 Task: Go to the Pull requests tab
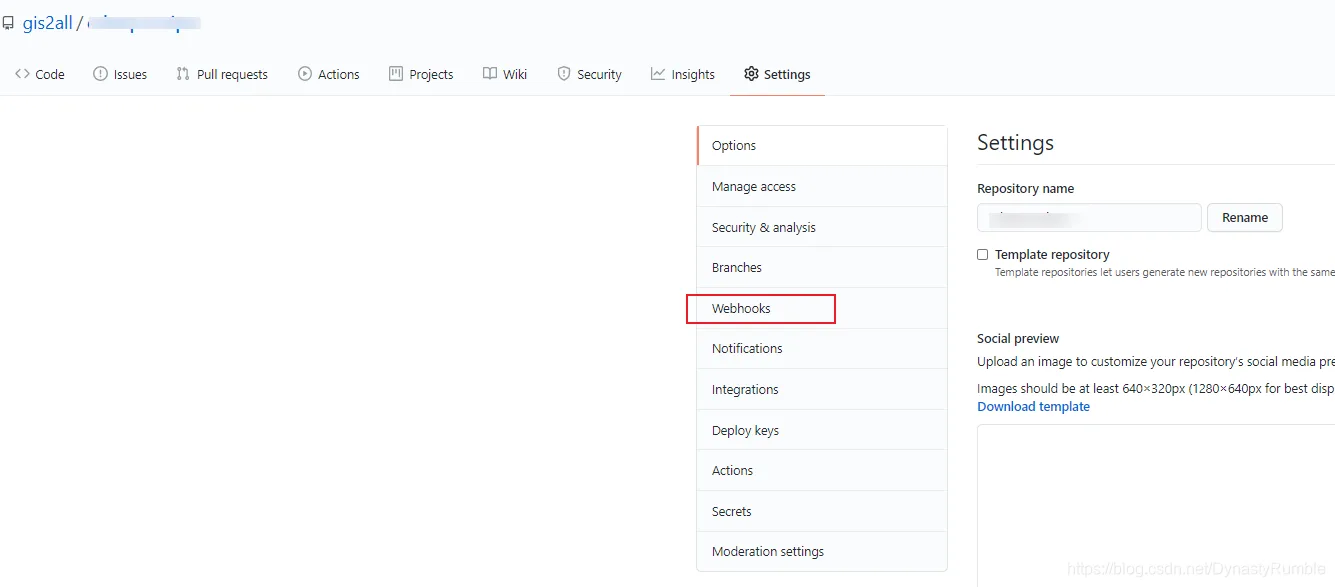(222, 74)
